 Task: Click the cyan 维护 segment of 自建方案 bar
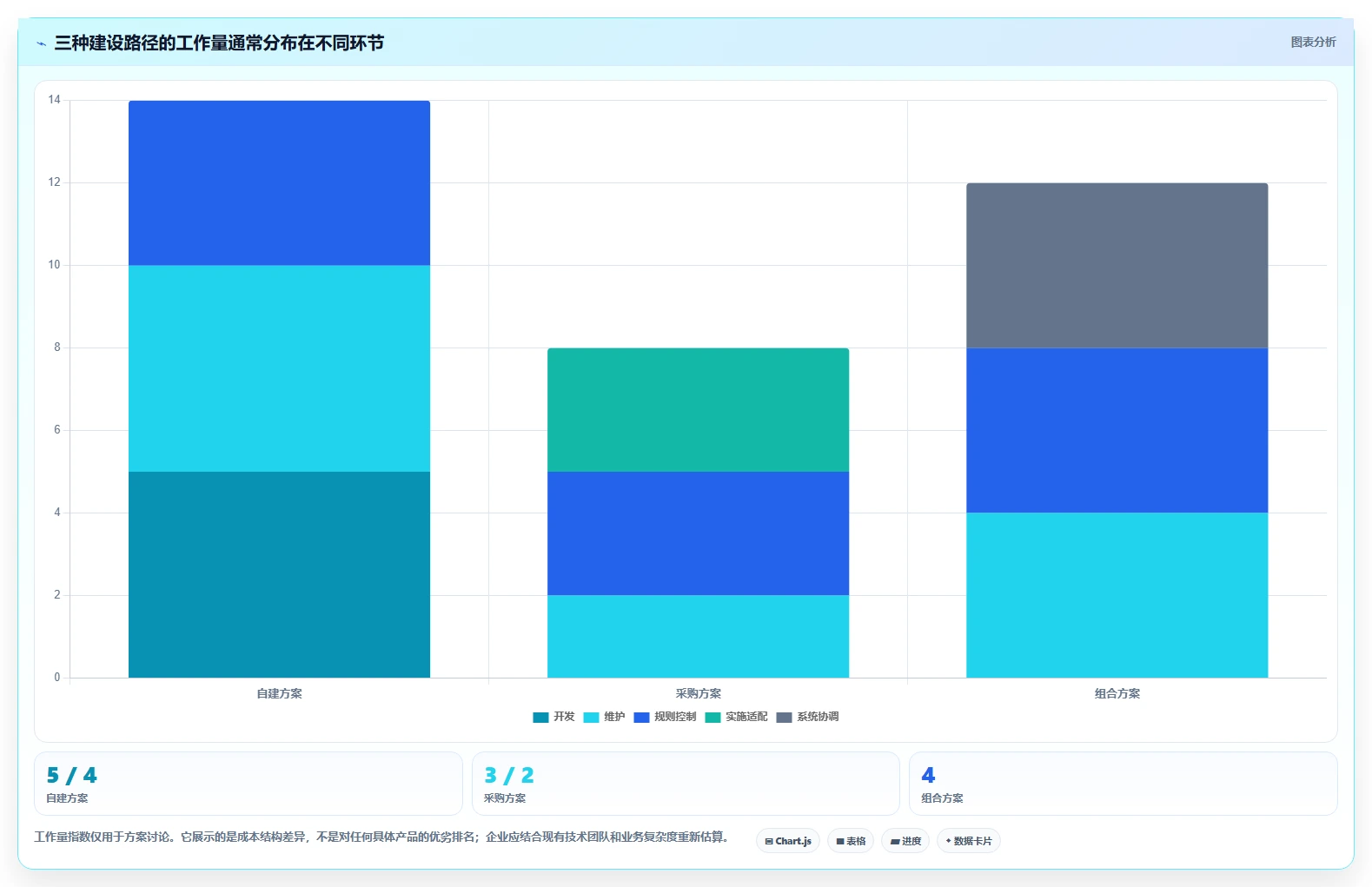pyautogui.click(x=279, y=368)
